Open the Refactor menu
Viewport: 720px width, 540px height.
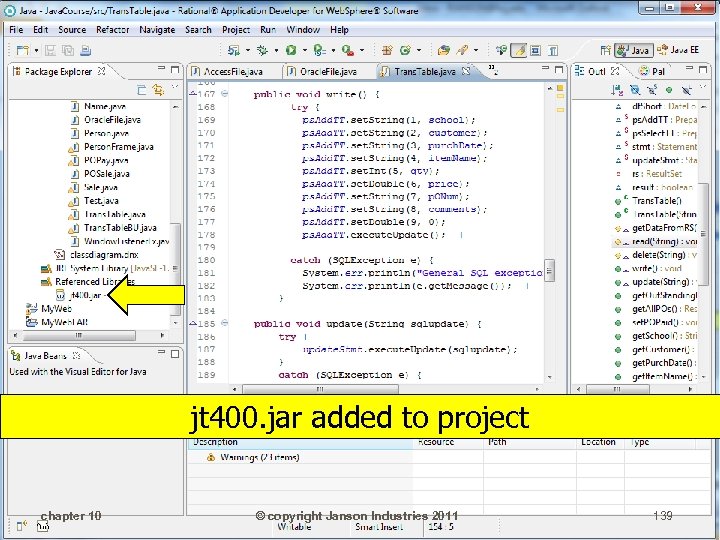tap(112, 29)
